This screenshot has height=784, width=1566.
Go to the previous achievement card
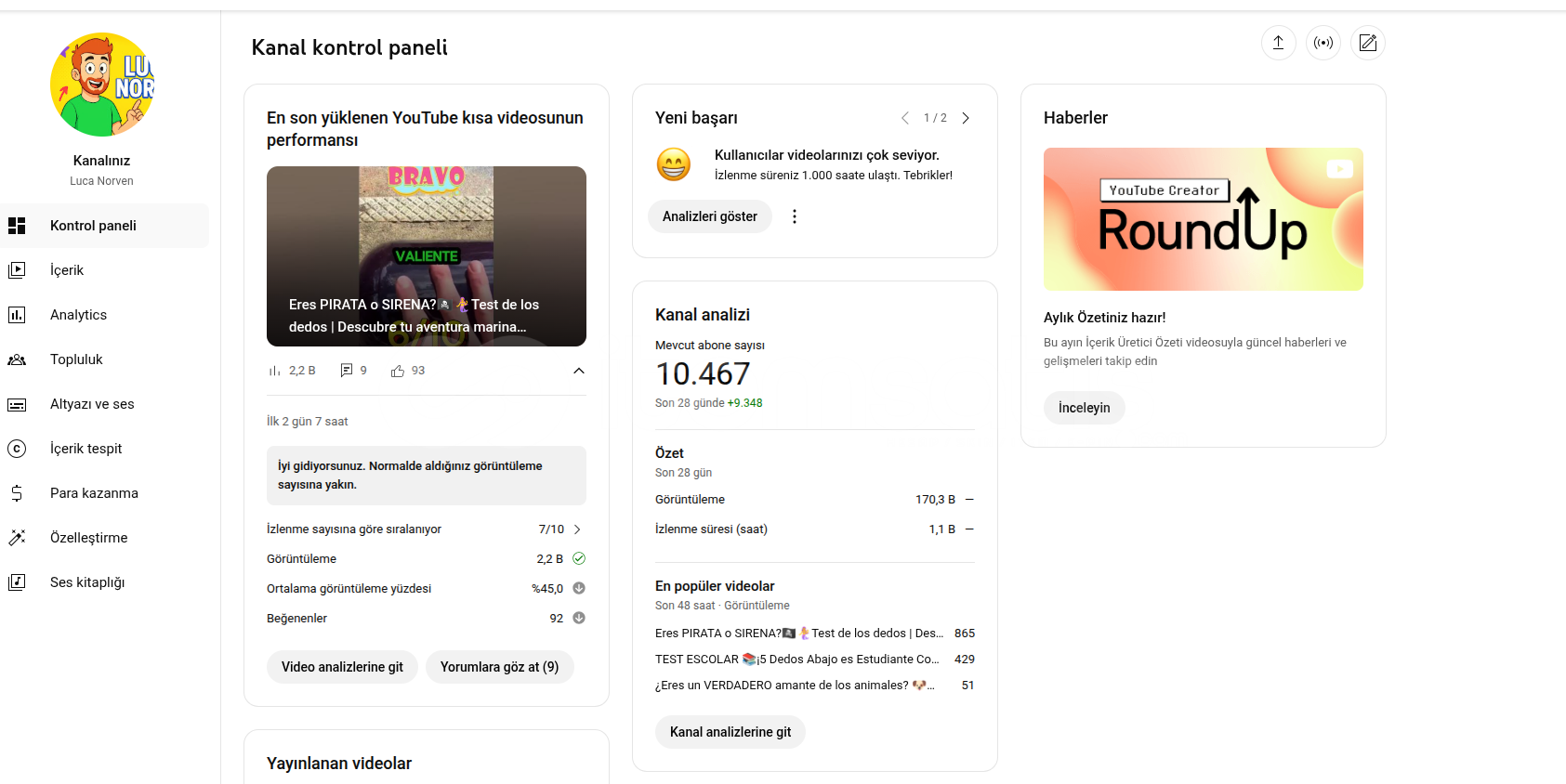click(904, 118)
